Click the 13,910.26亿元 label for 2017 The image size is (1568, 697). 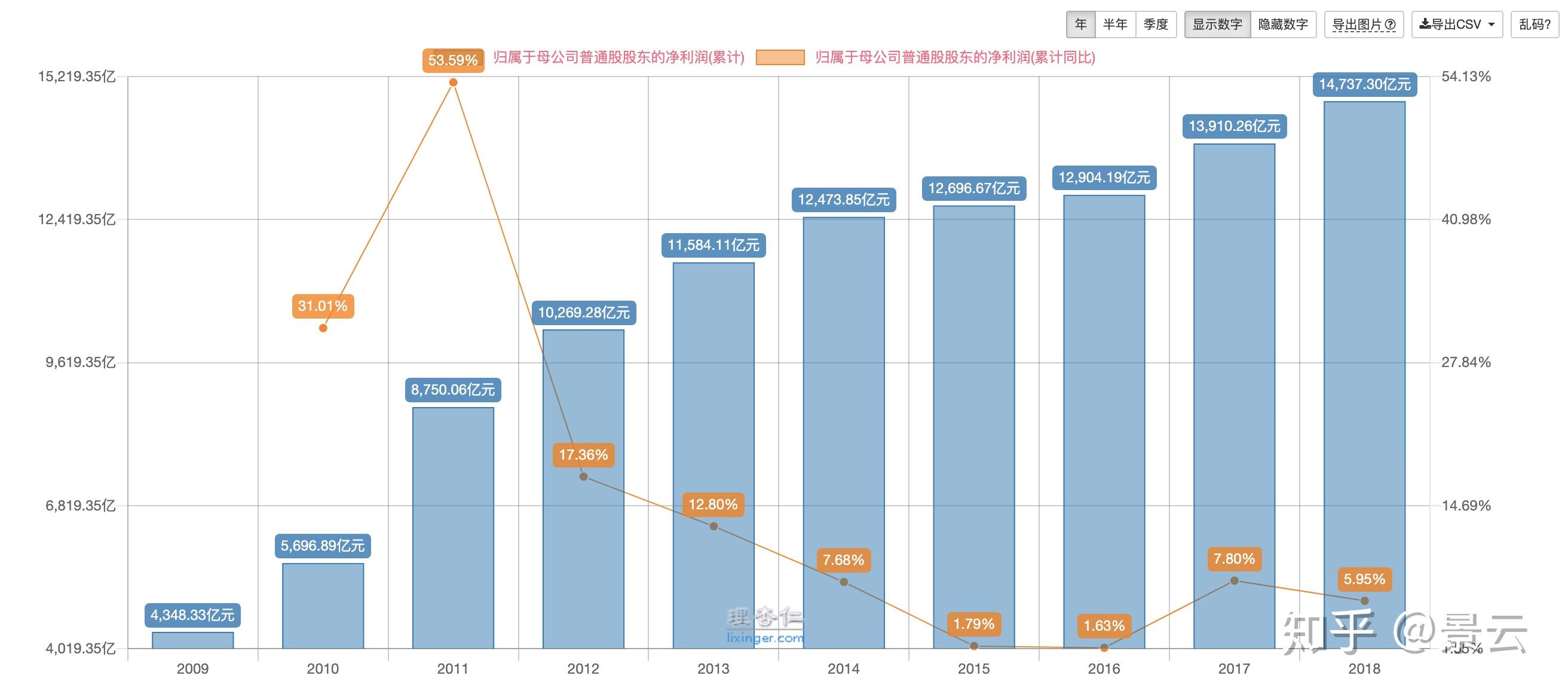(x=1235, y=126)
